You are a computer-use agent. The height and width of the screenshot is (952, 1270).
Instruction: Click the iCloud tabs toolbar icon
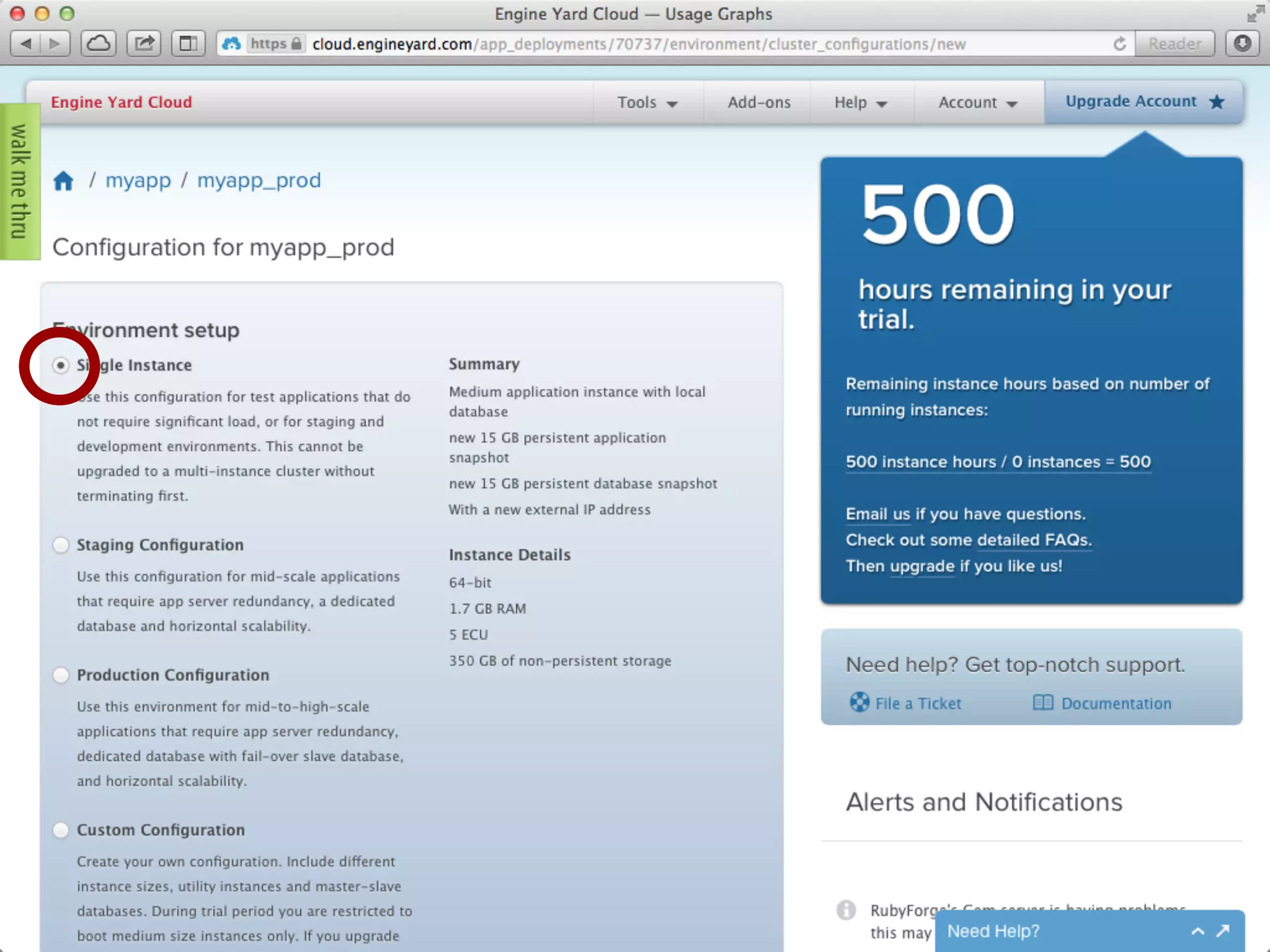click(x=99, y=43)
